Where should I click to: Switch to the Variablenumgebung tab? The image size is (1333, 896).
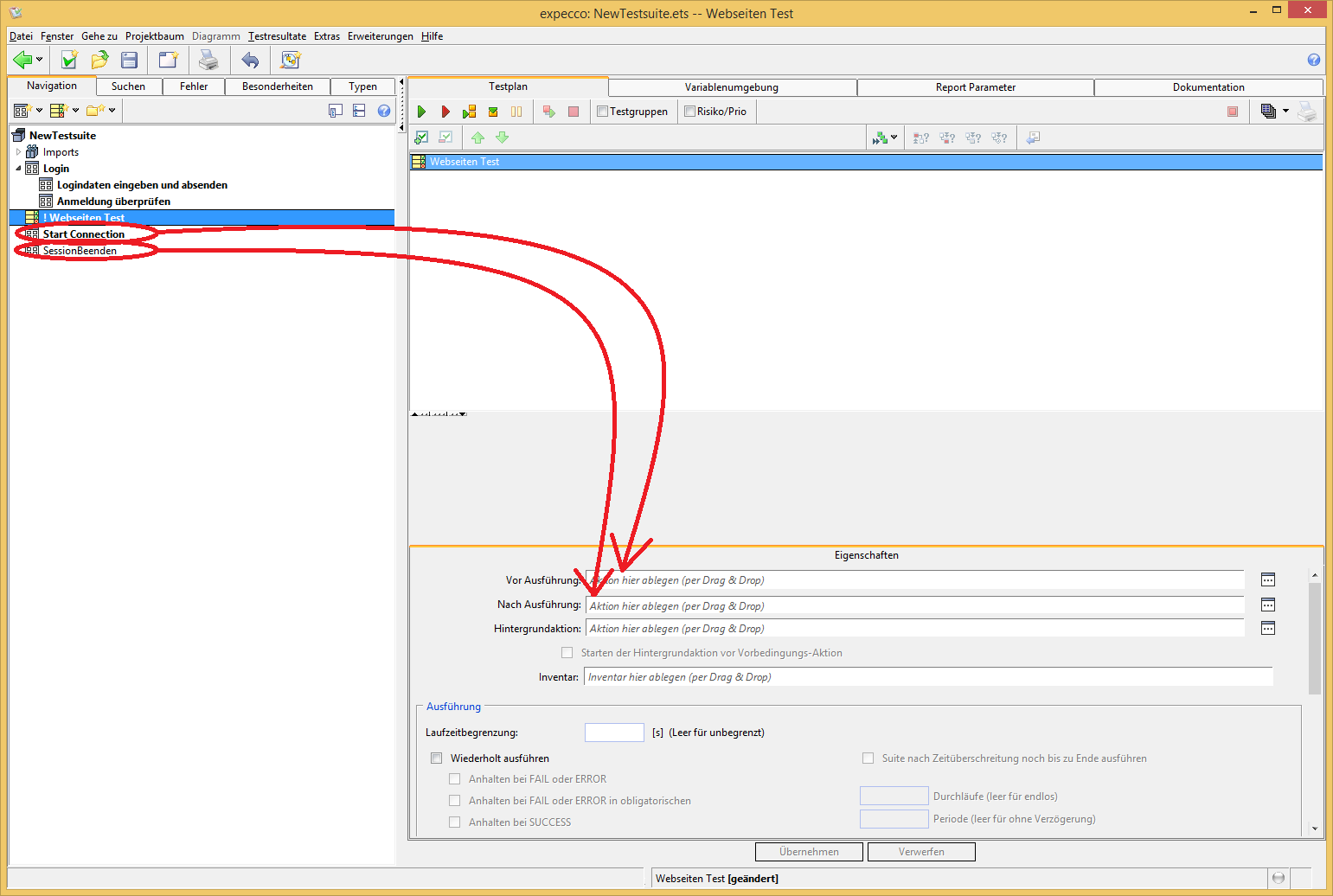click(731, 87)
